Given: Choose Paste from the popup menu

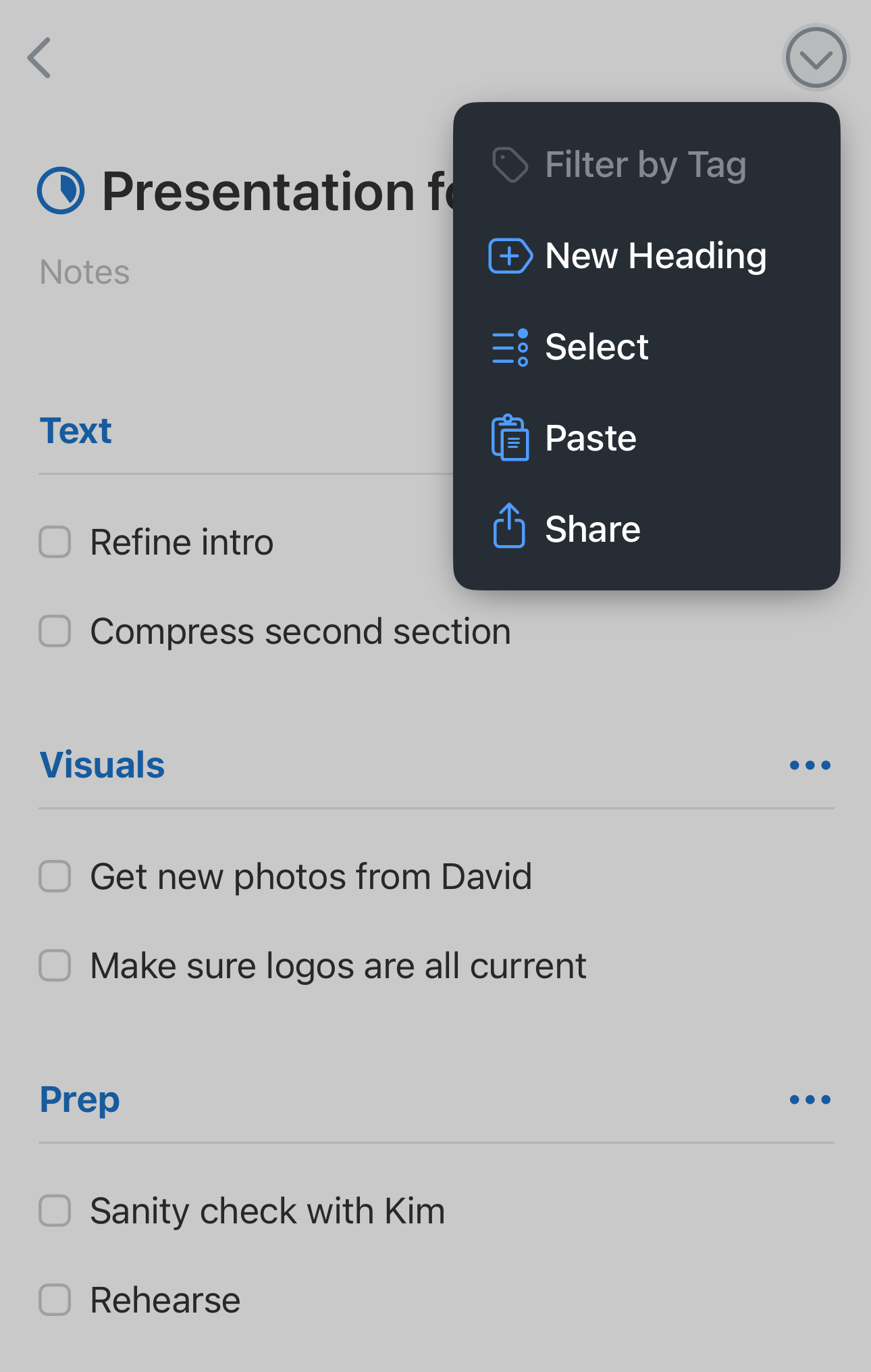Looking at the screenshot, I should (590, 438).
